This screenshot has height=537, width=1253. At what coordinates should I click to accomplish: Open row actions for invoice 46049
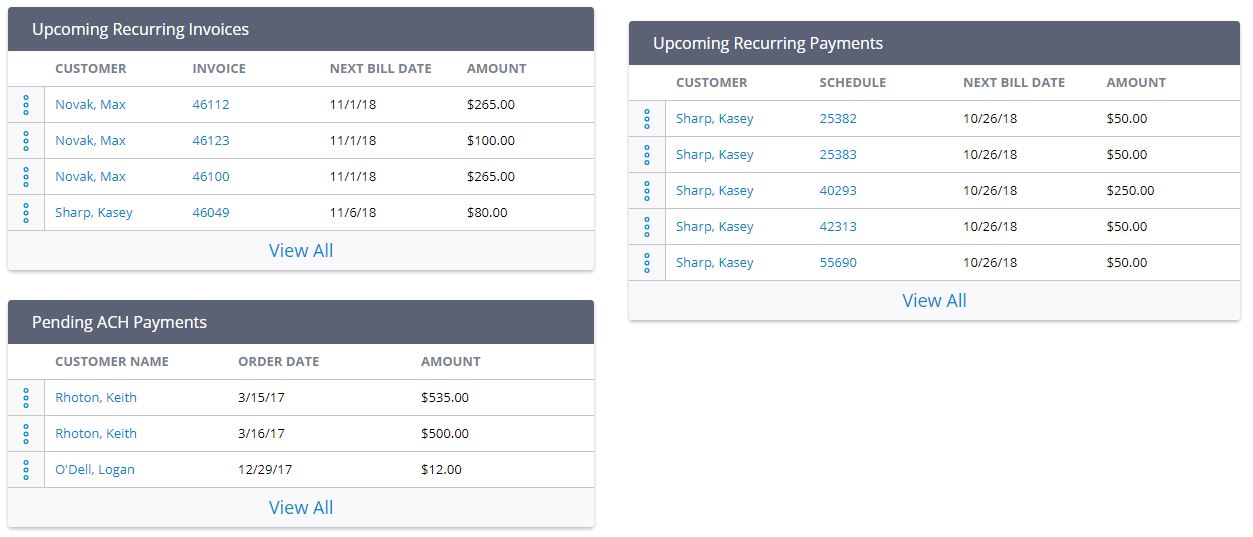tap(26, 213)
